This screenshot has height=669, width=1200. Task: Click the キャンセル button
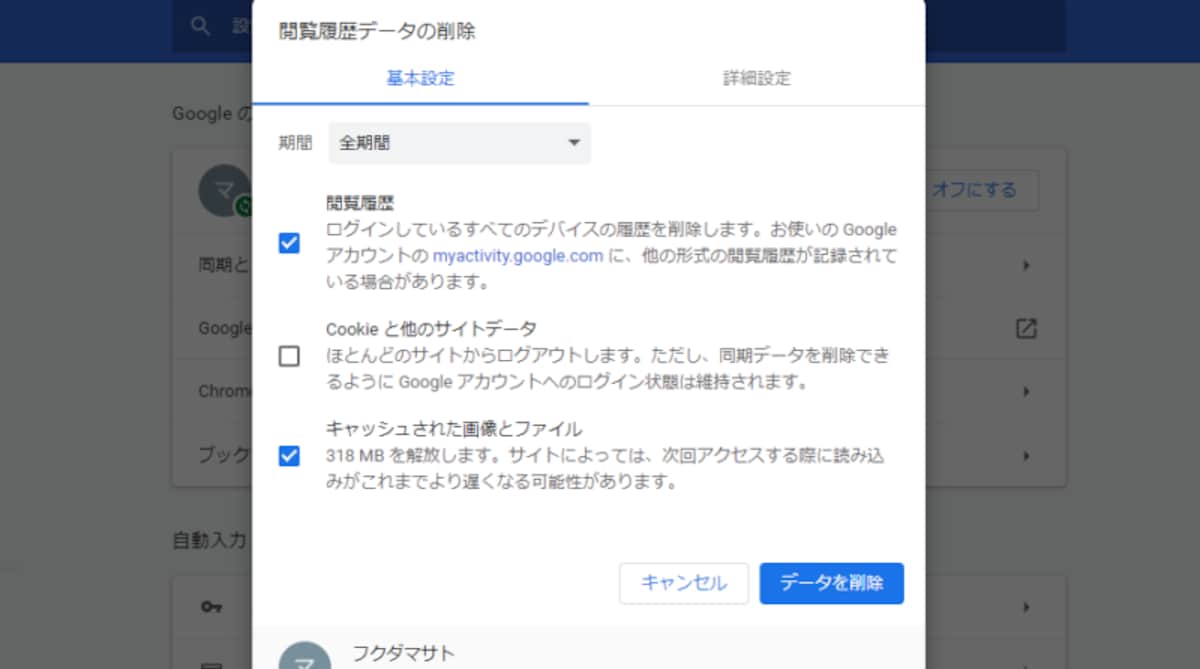(684, 583)
